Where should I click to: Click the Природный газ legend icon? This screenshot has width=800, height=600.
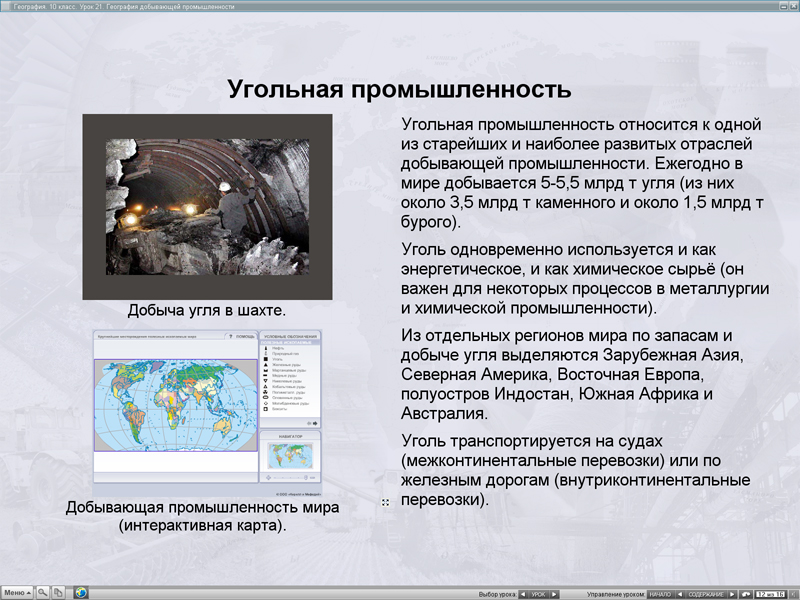[x=265, y=354]
